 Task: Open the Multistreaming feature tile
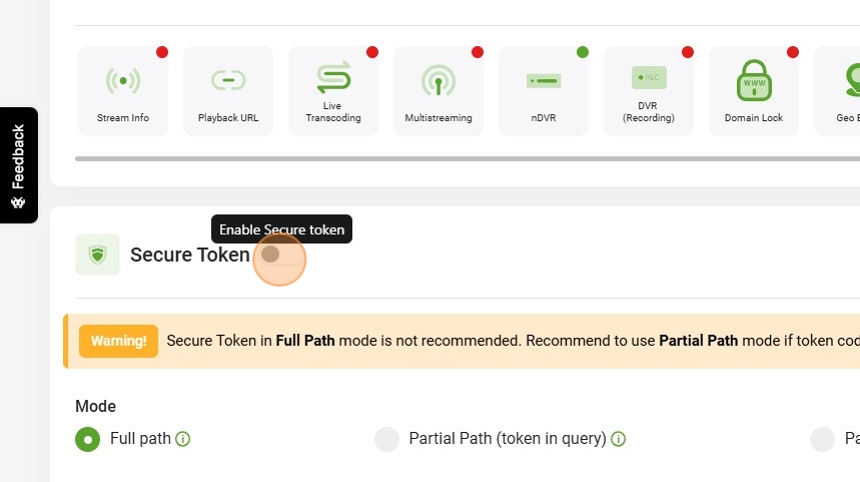pos(438,91)
